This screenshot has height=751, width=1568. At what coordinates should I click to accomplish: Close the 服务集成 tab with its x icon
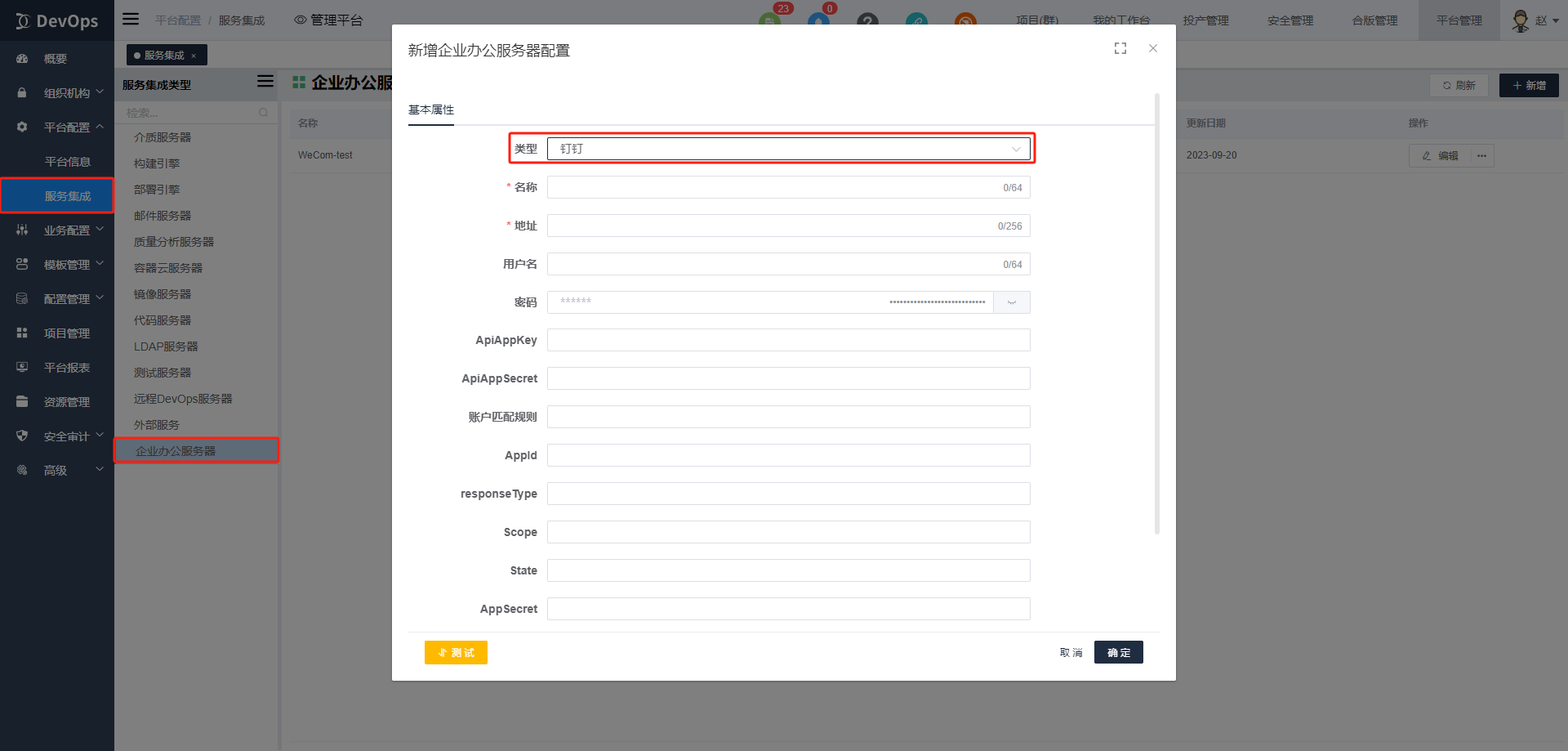tap(194, 56)
